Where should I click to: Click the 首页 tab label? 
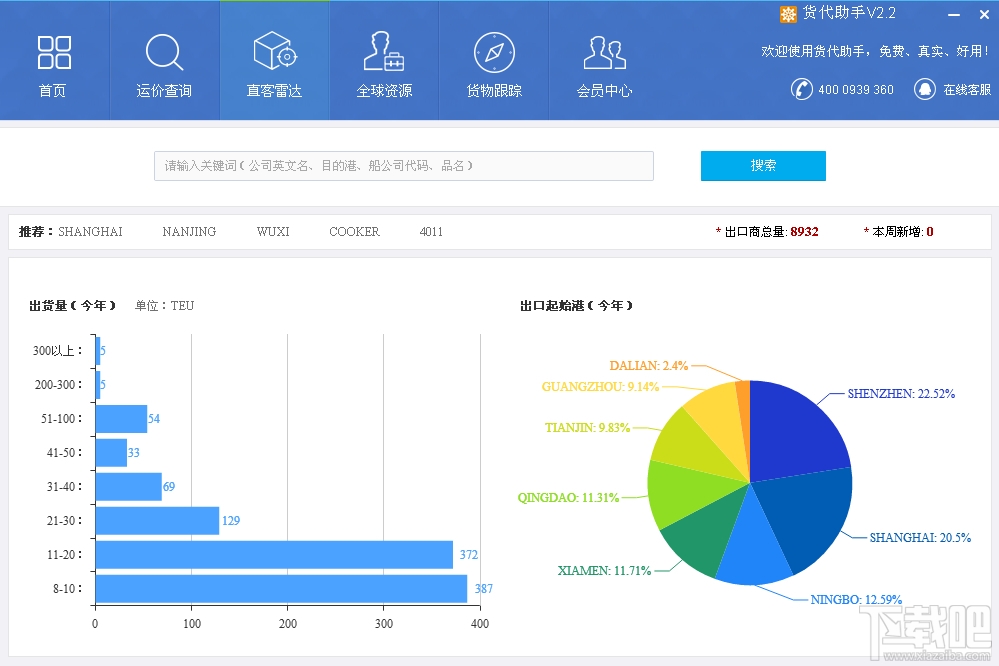pyautogui.click(x=52, y=90)
